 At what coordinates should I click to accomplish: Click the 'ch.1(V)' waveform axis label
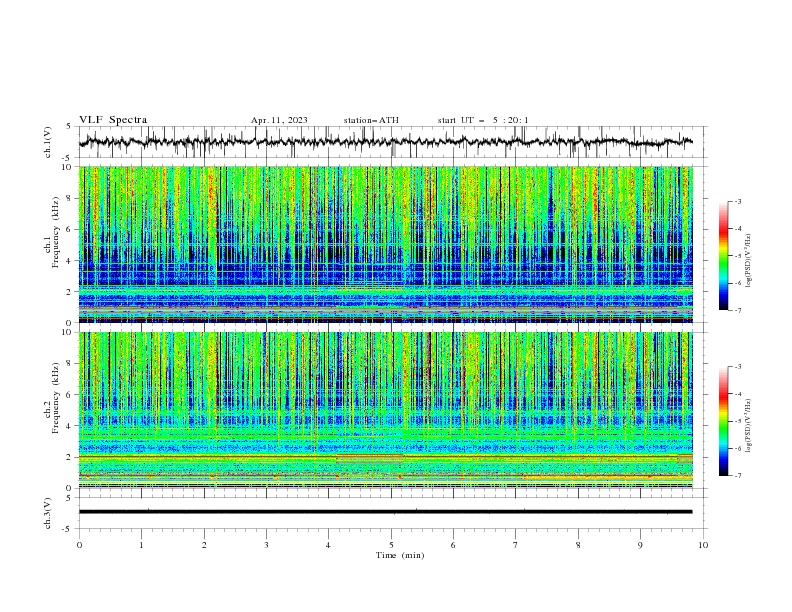click(x=48, y=142)
